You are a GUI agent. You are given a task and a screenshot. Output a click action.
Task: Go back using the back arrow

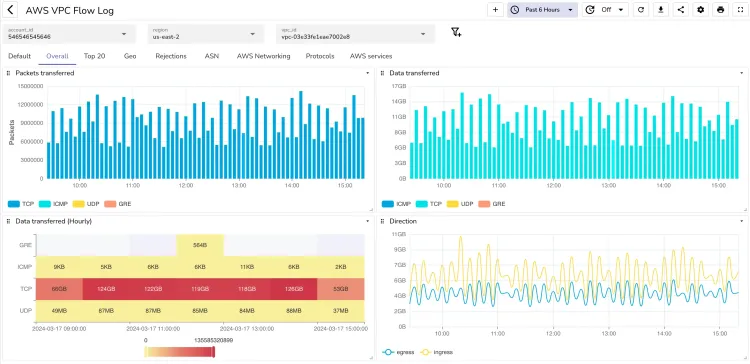coord(10,10)
